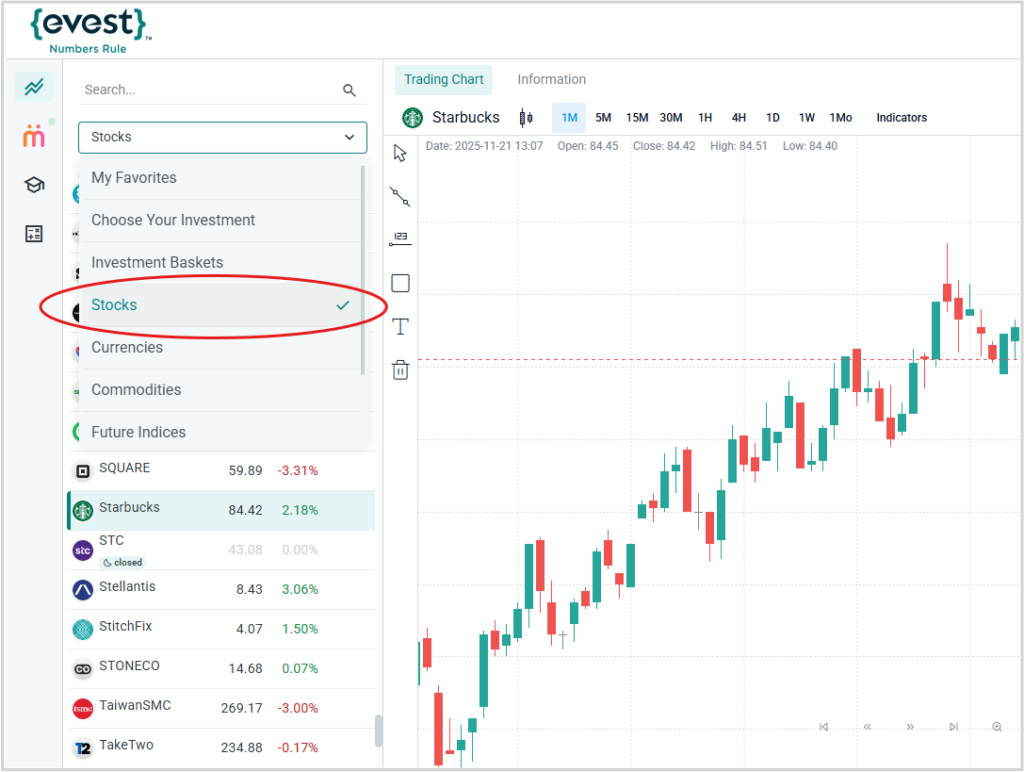Open the Indicators button
This screenshot has width=1024, height=772.
pyautogui.click(x=901, y=118)
